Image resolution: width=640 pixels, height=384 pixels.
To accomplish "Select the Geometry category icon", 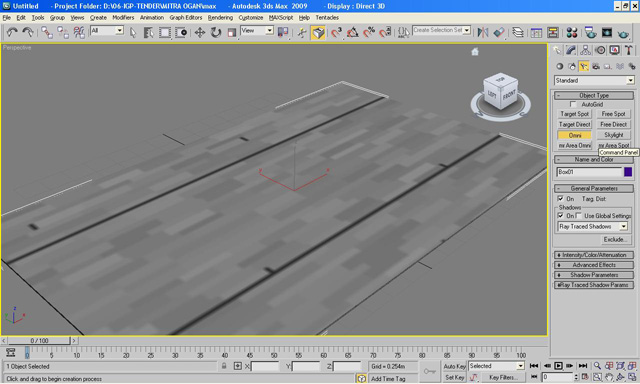I will [x=560, y=66].
